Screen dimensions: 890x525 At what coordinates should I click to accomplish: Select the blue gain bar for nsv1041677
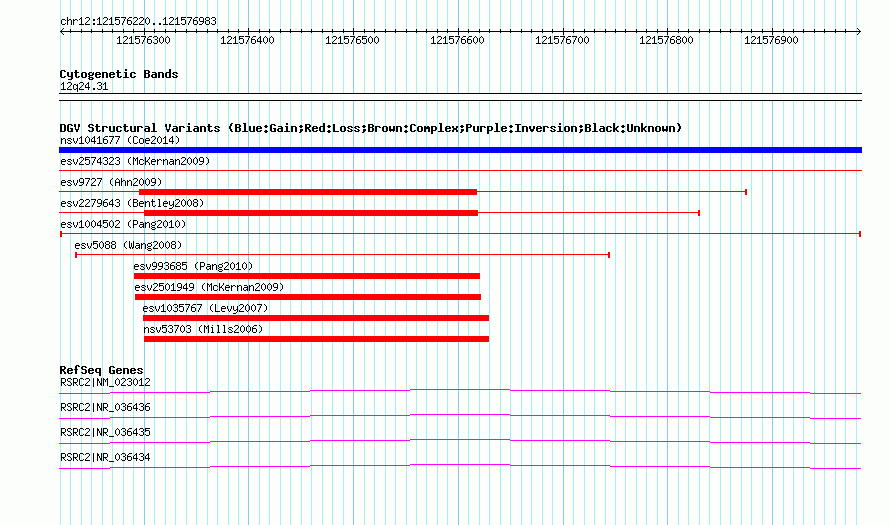(460, 150)
